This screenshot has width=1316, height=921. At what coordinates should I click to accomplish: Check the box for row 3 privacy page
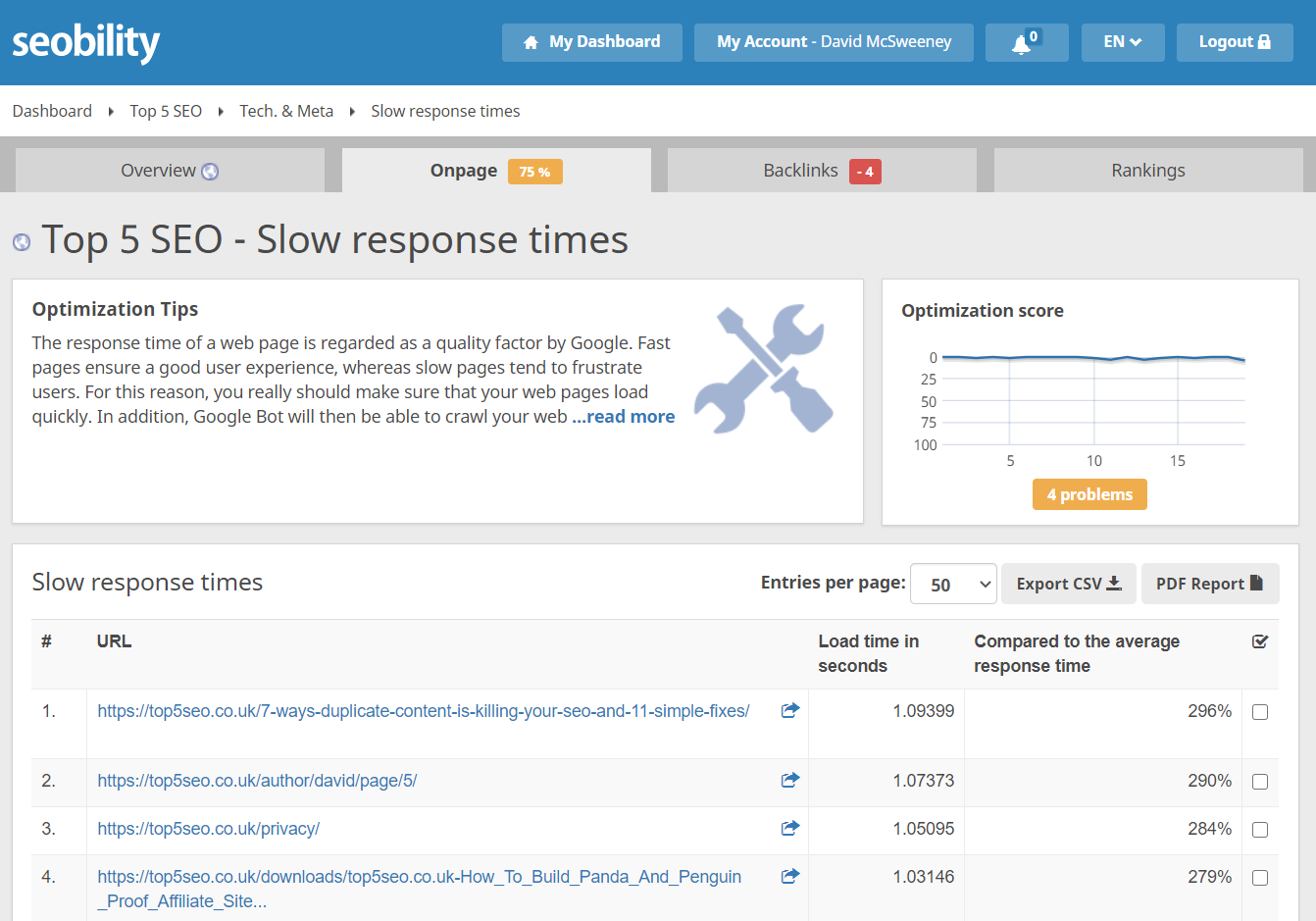point(1260,830)
